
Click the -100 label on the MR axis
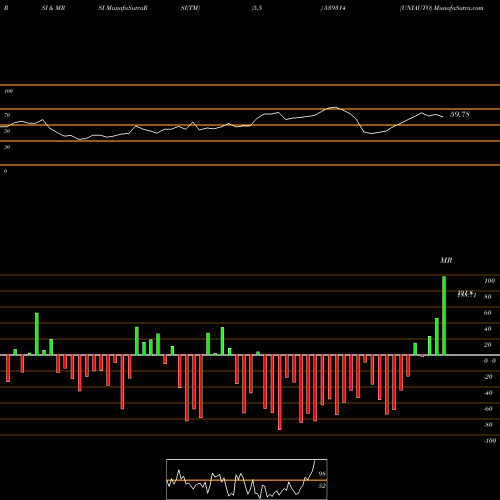point(490,441)
